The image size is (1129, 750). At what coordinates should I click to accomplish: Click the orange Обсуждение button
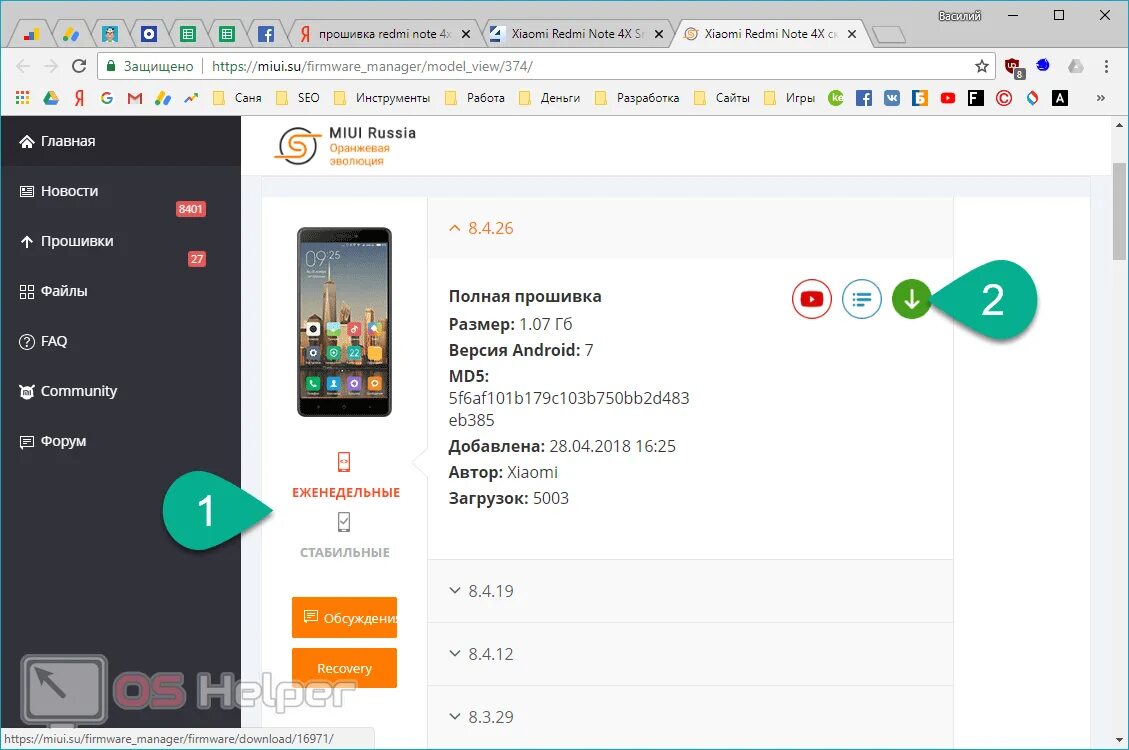tap(344, 618)
